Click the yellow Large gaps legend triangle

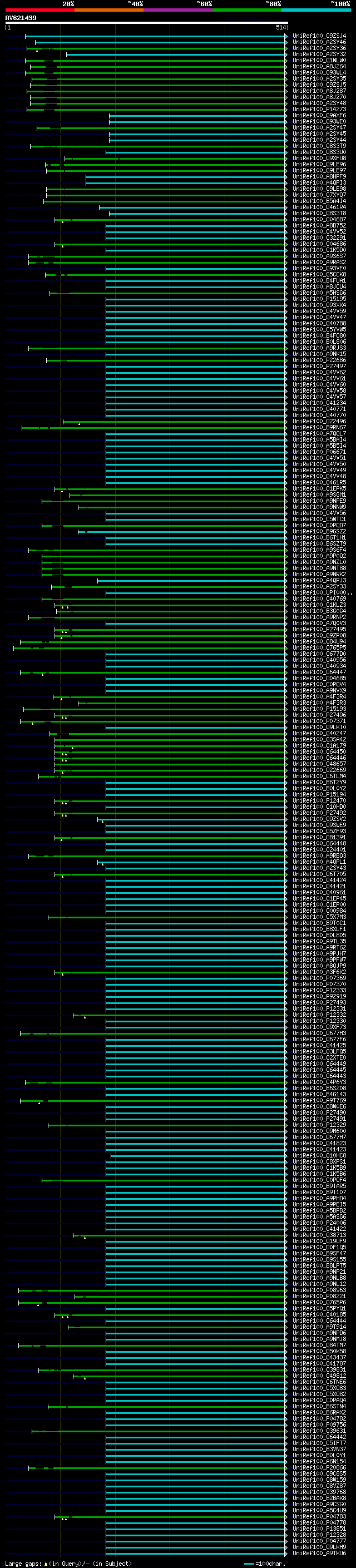click(46, 1564)
